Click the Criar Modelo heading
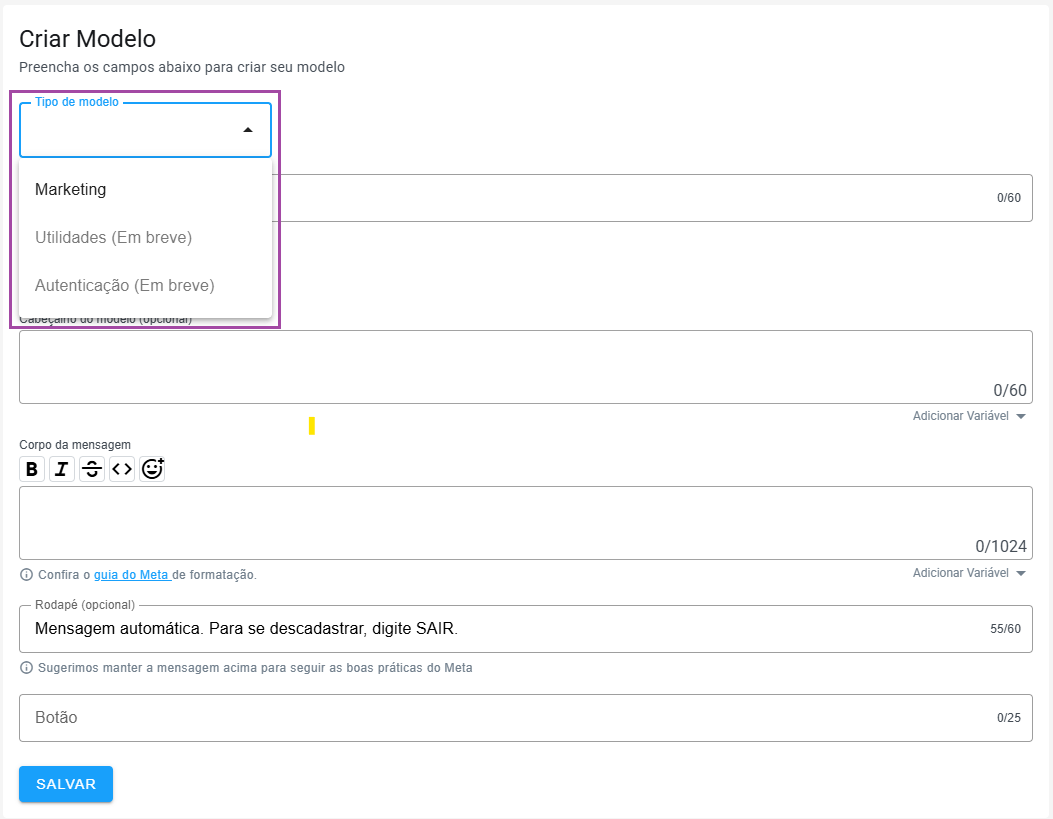The image size is (1053, 819). pos(87,39)
